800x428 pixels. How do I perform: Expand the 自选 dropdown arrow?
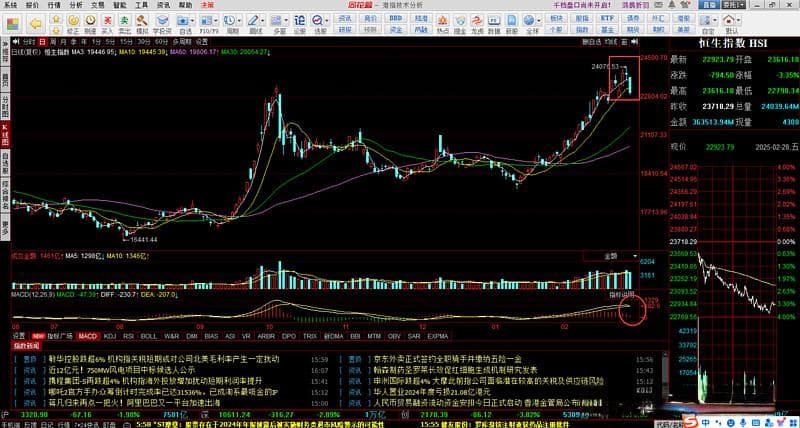192,21
